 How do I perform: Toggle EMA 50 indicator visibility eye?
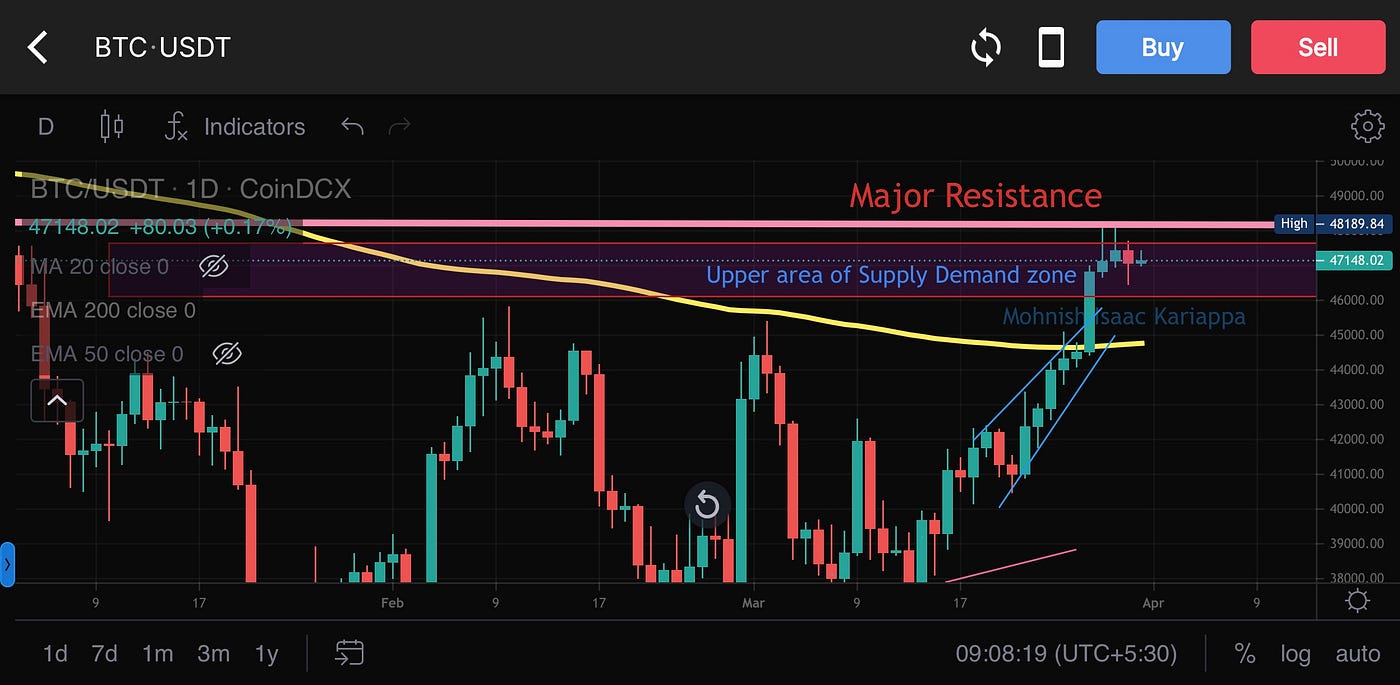coord(227,353)
